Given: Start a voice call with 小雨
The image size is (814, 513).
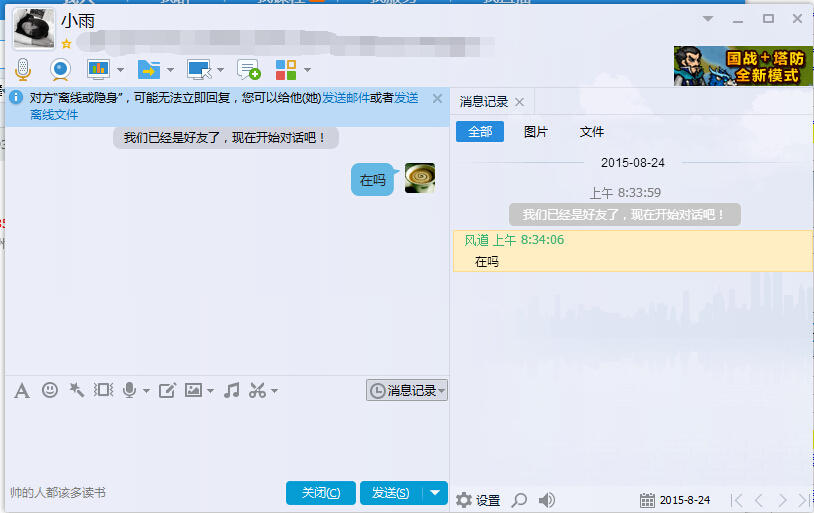Looking at the screenshot, I should click(22, 69).
